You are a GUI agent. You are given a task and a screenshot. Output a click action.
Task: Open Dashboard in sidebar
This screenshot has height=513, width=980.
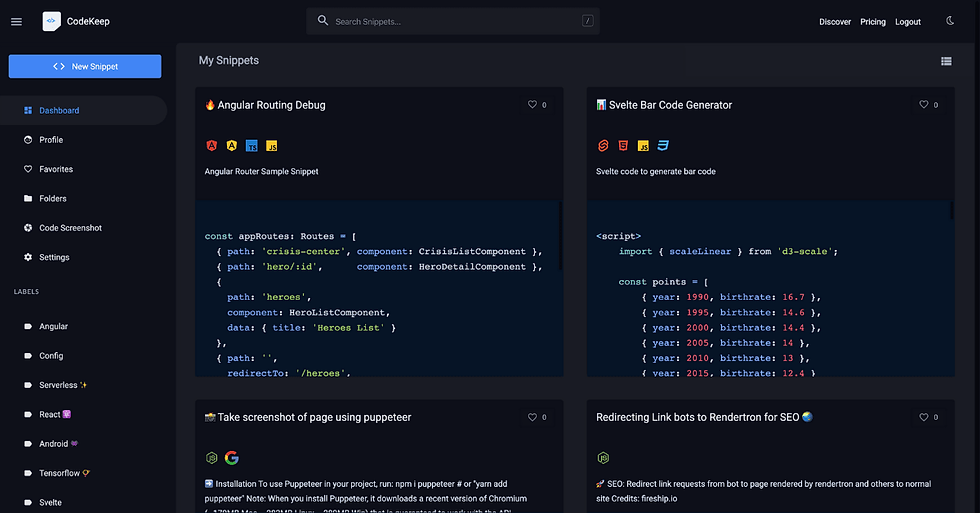(84, 111)
